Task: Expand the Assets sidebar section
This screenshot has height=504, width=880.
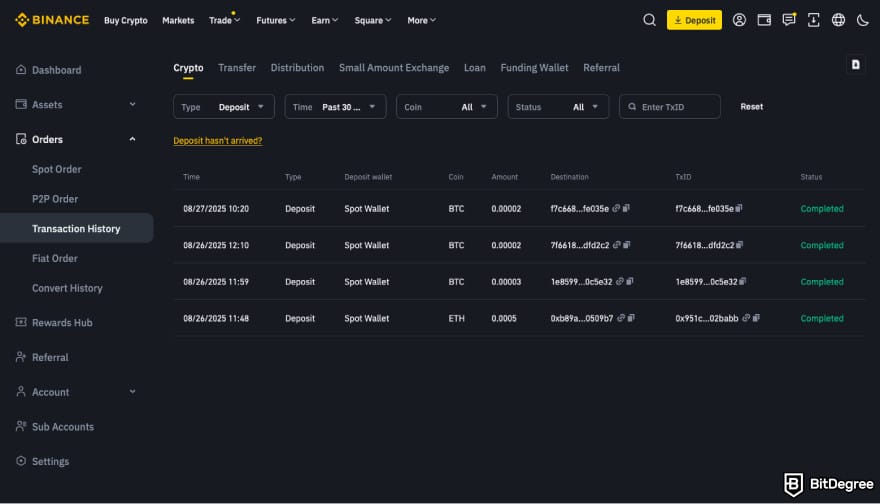Action: (132, 104)
